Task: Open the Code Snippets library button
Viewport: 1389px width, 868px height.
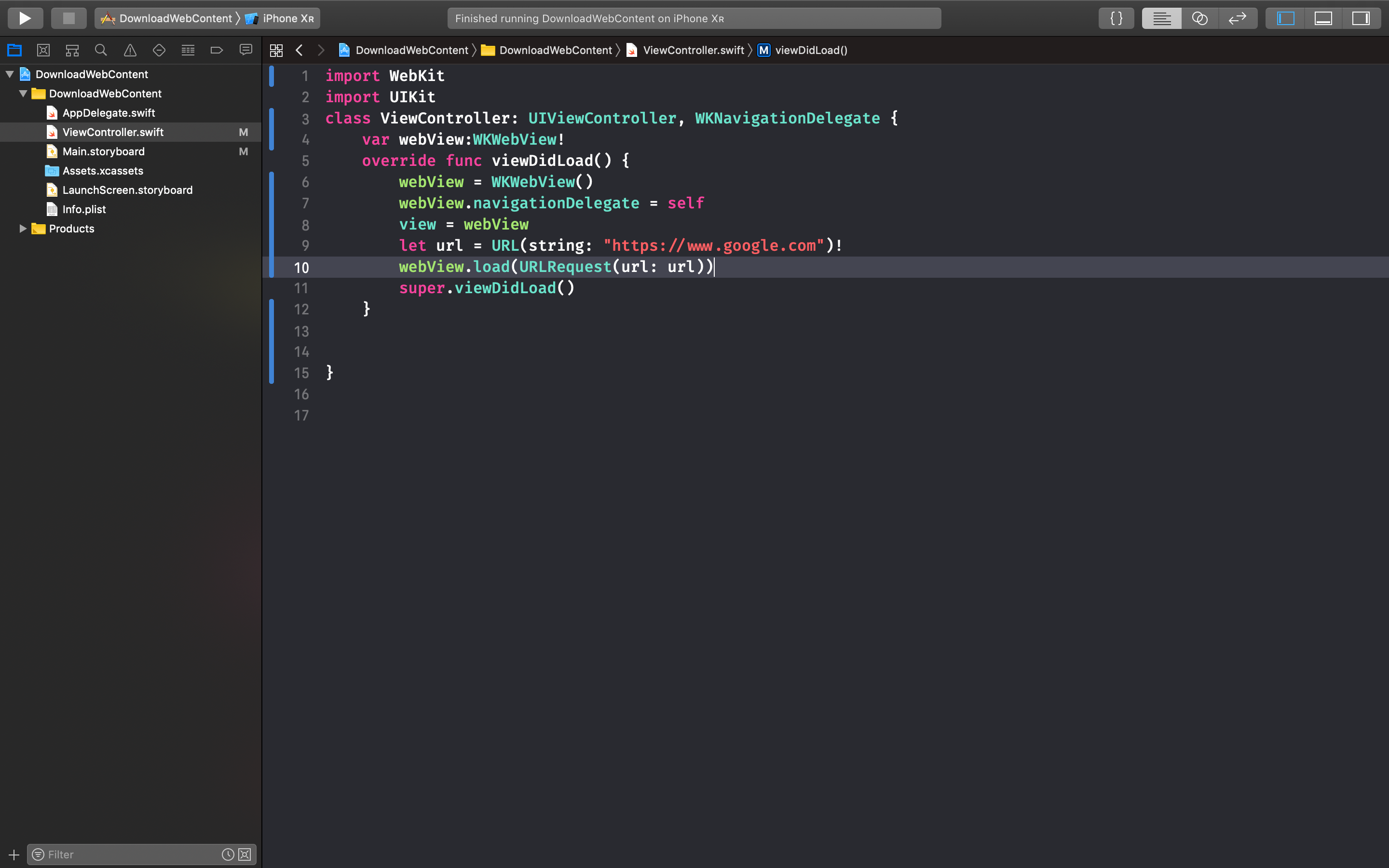Action: point(1116,18)
